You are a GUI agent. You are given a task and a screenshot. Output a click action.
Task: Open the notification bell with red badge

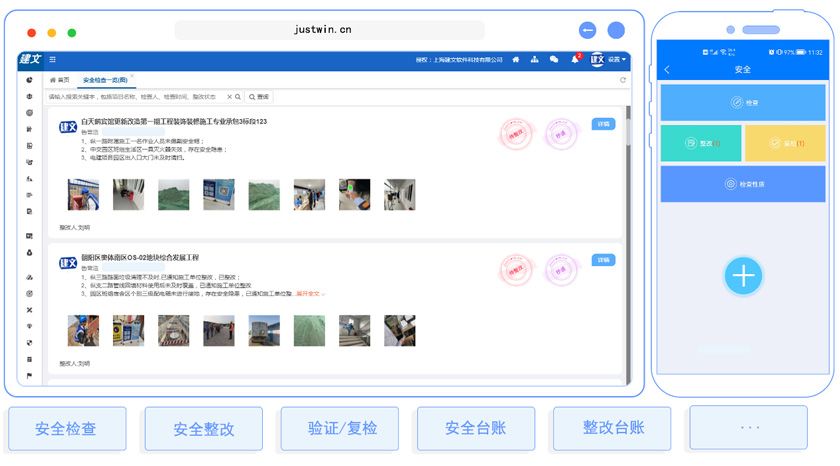coord(575,60)
